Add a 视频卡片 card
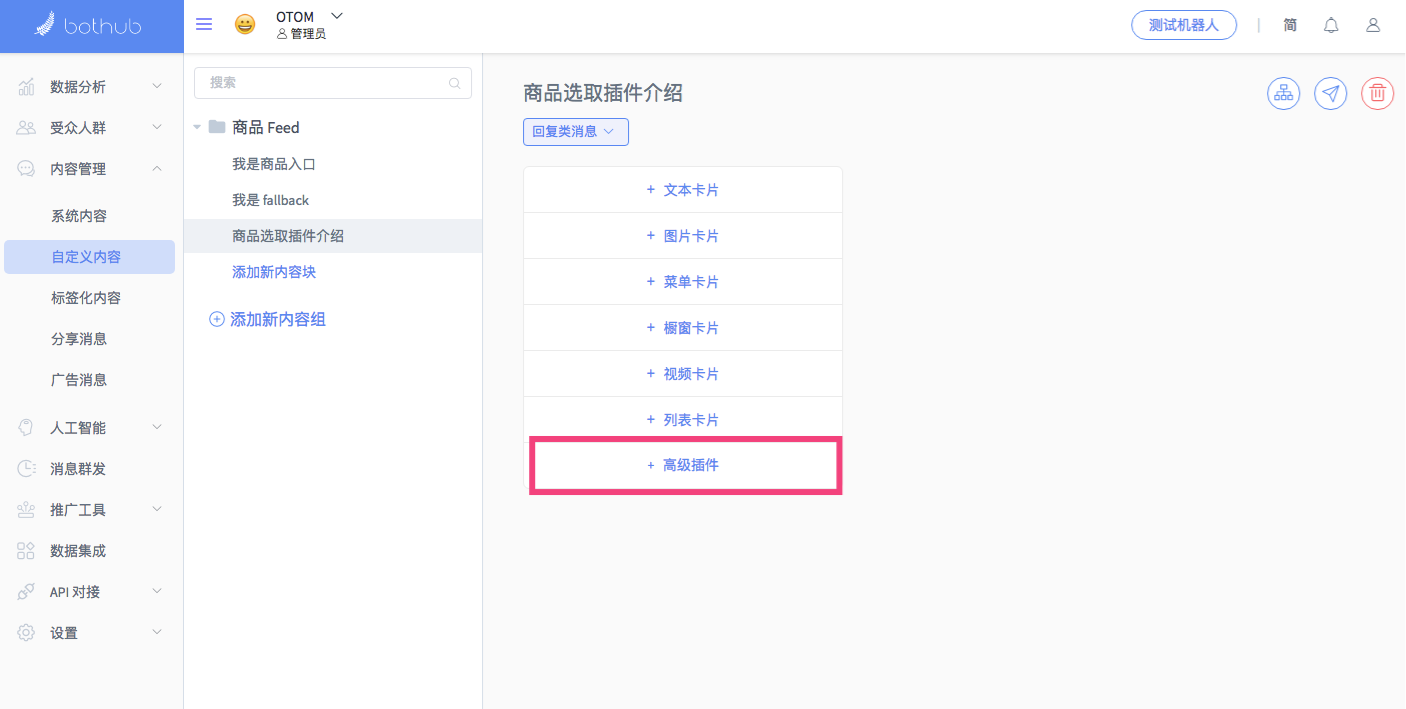The height and width of the screenshot is (709, 1406). 683,374
